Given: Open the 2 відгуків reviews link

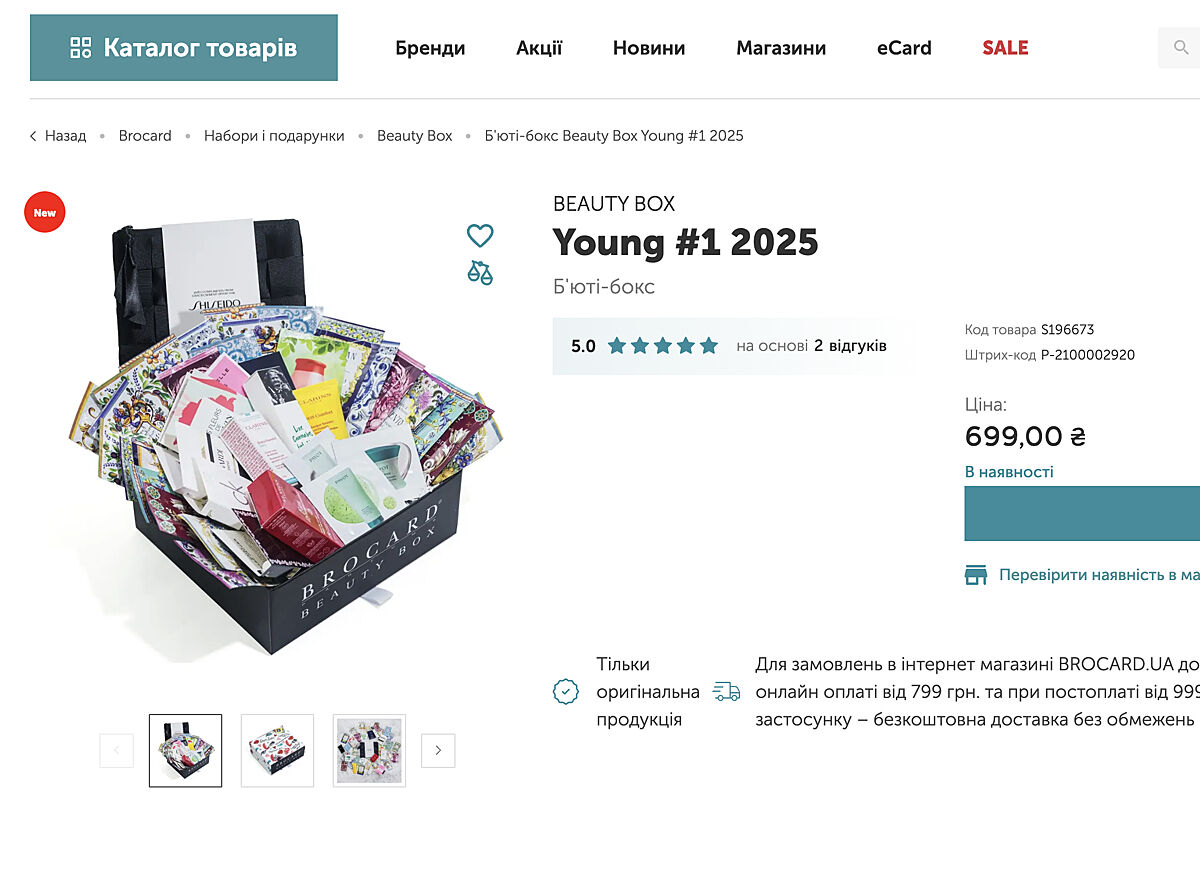Looking at the screenshot, I should pos(850,346).
